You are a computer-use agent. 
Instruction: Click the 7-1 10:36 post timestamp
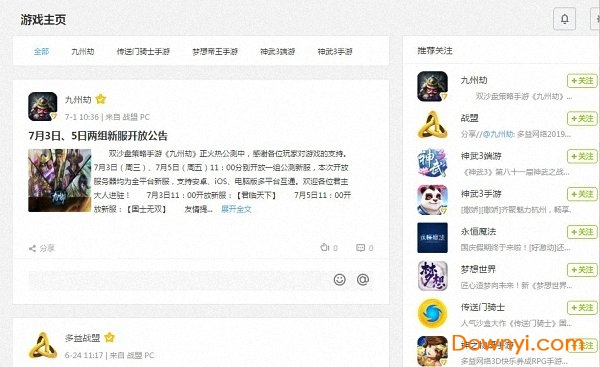[x=82, y=117]
